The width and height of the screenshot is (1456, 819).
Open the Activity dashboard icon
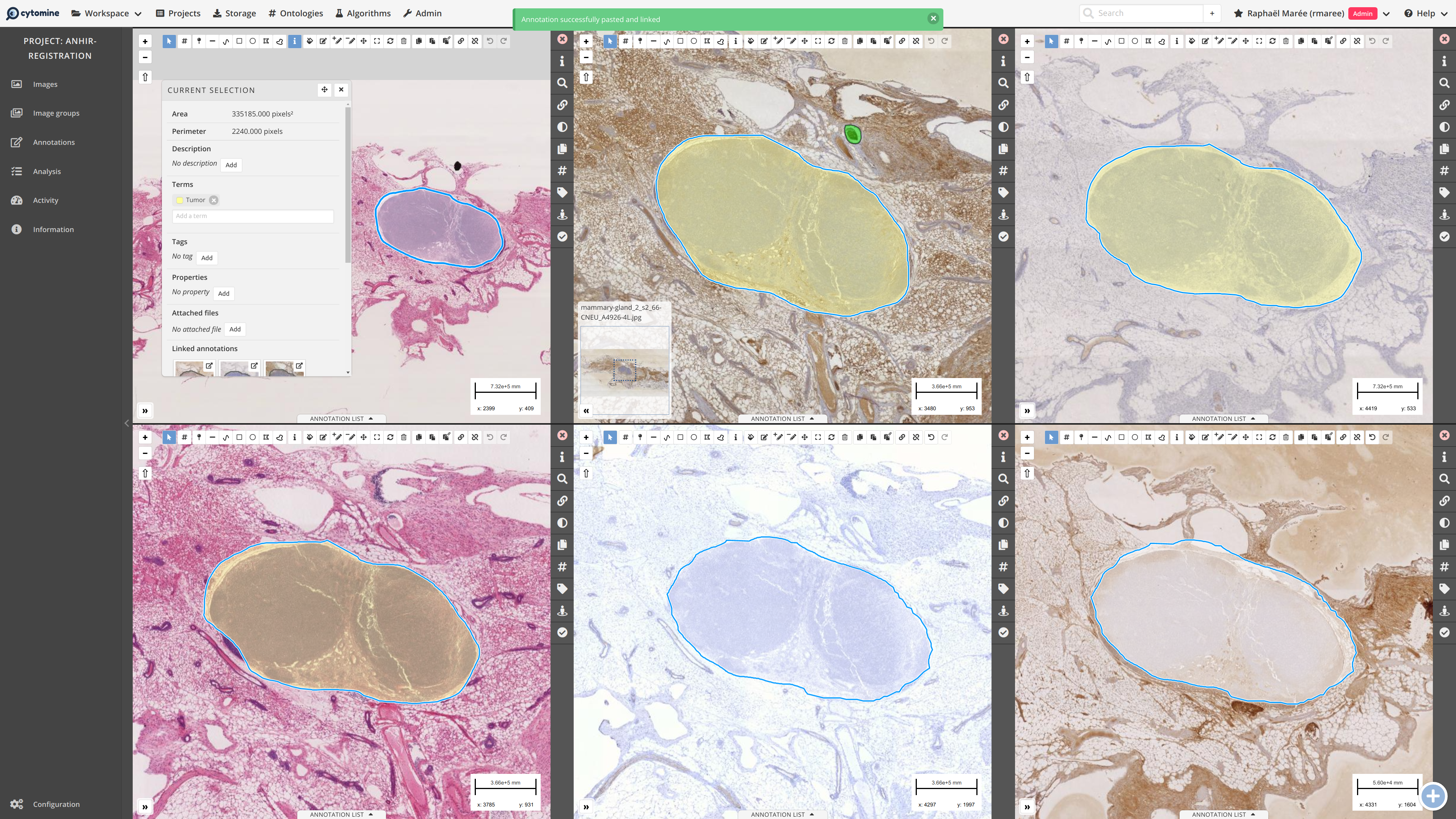pyautogui.click(x=16, y=200)
